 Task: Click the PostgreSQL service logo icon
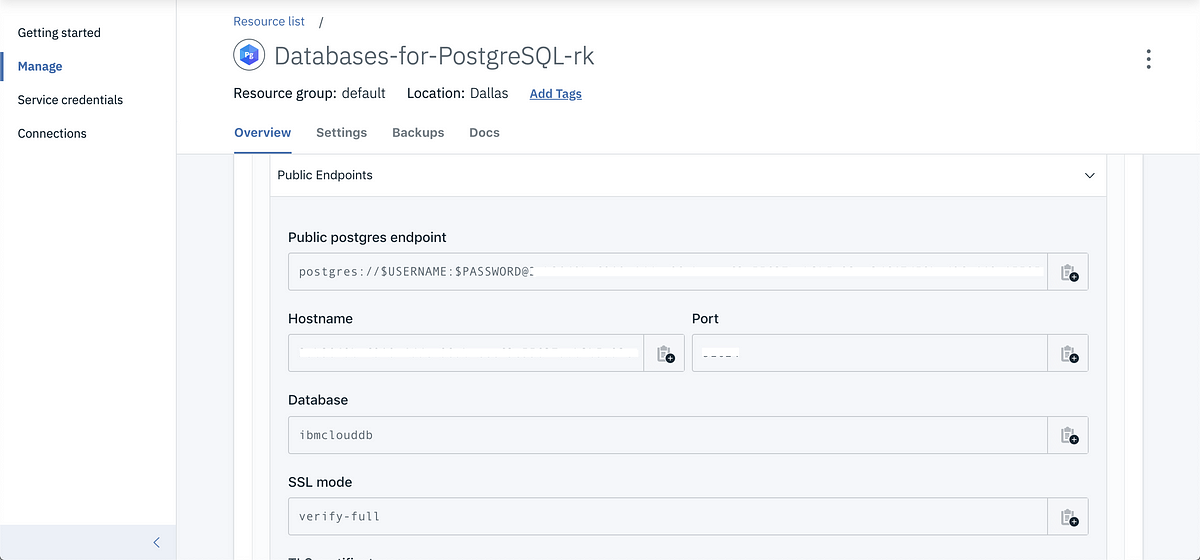point(249,56)
